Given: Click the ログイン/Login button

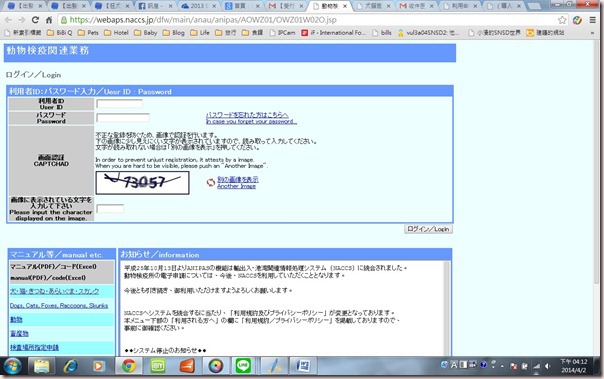Looking at the screenshot, I should 428,229.
